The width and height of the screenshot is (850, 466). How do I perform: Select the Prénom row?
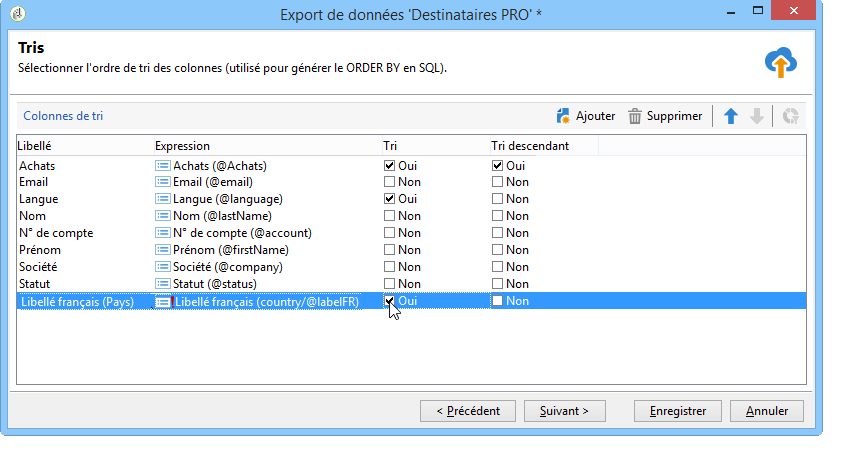pyautogui.click(x=411, y=250)
